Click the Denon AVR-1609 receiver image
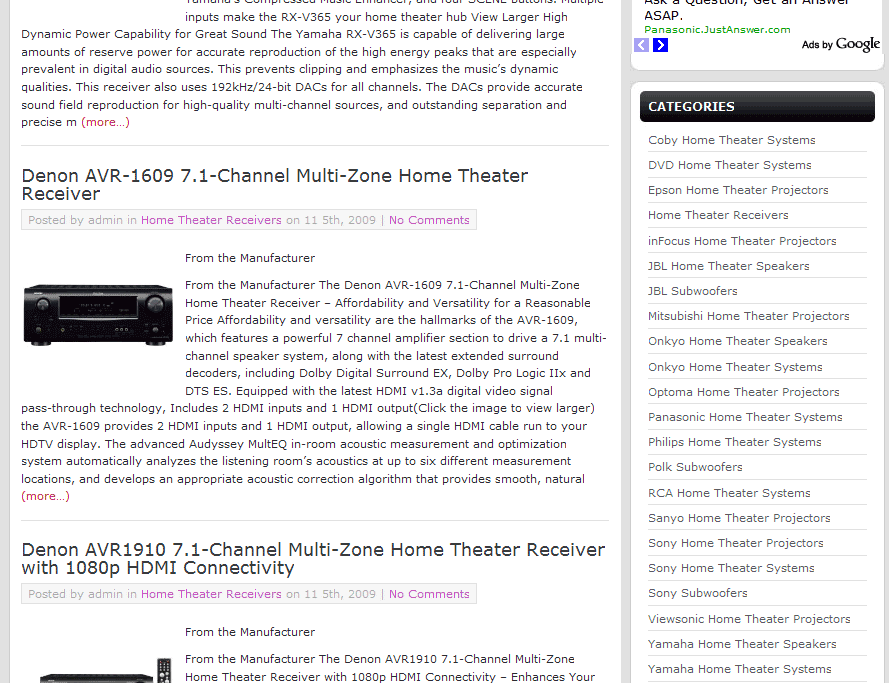 click(x=98, y=315)
